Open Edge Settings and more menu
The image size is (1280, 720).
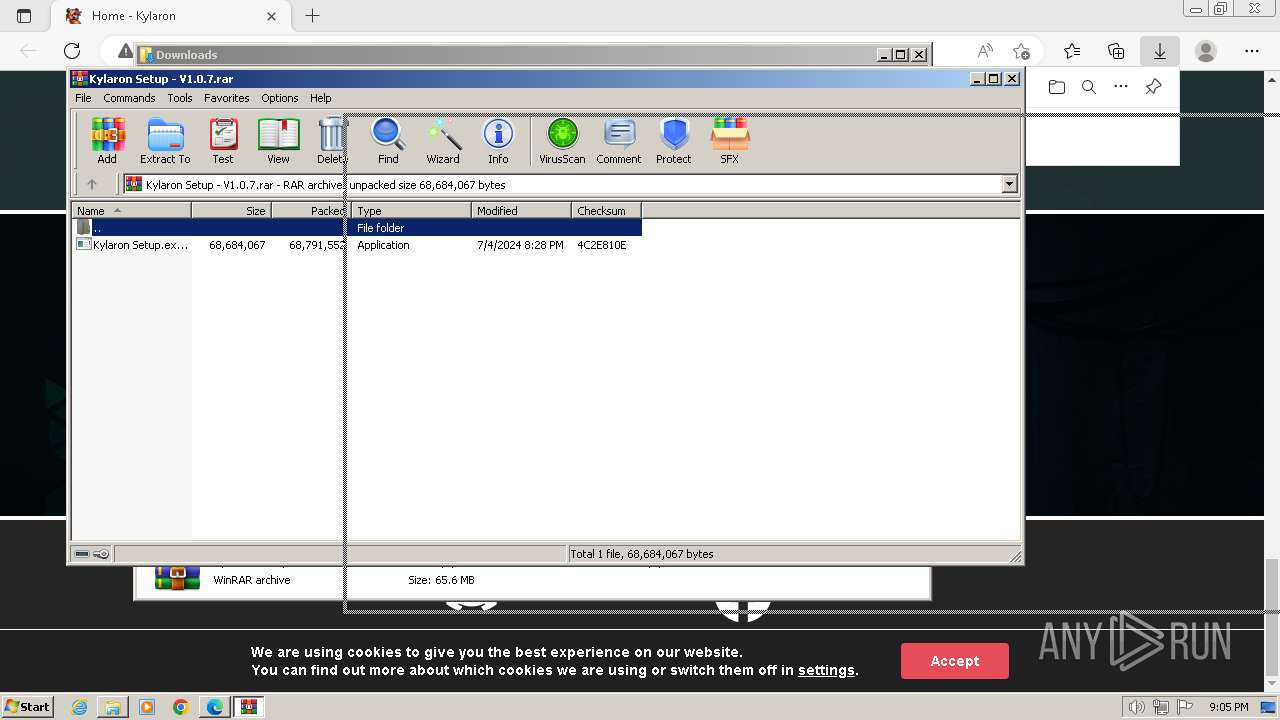click(1252, 51)
